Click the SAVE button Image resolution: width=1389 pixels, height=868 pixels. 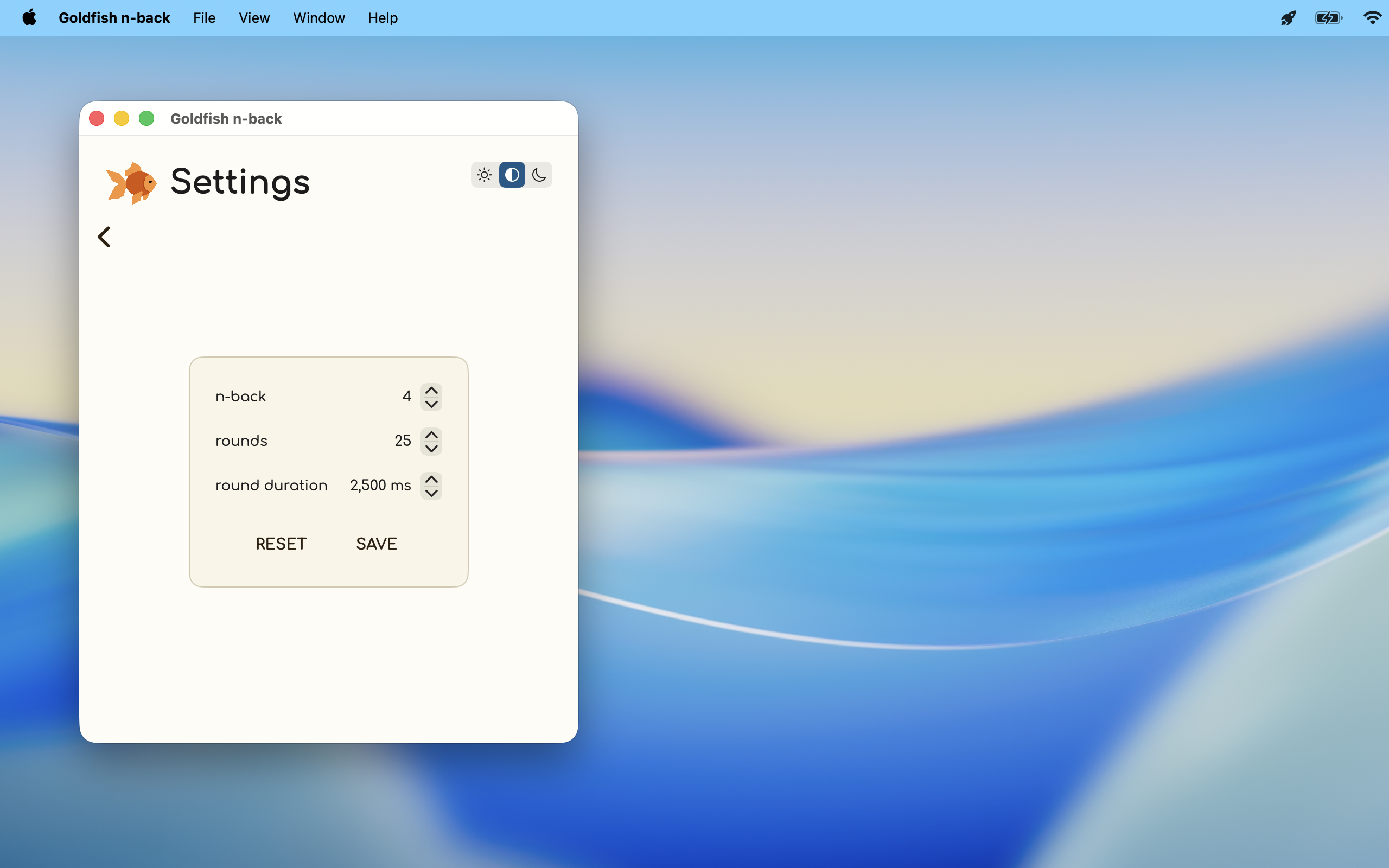point(377,544)
